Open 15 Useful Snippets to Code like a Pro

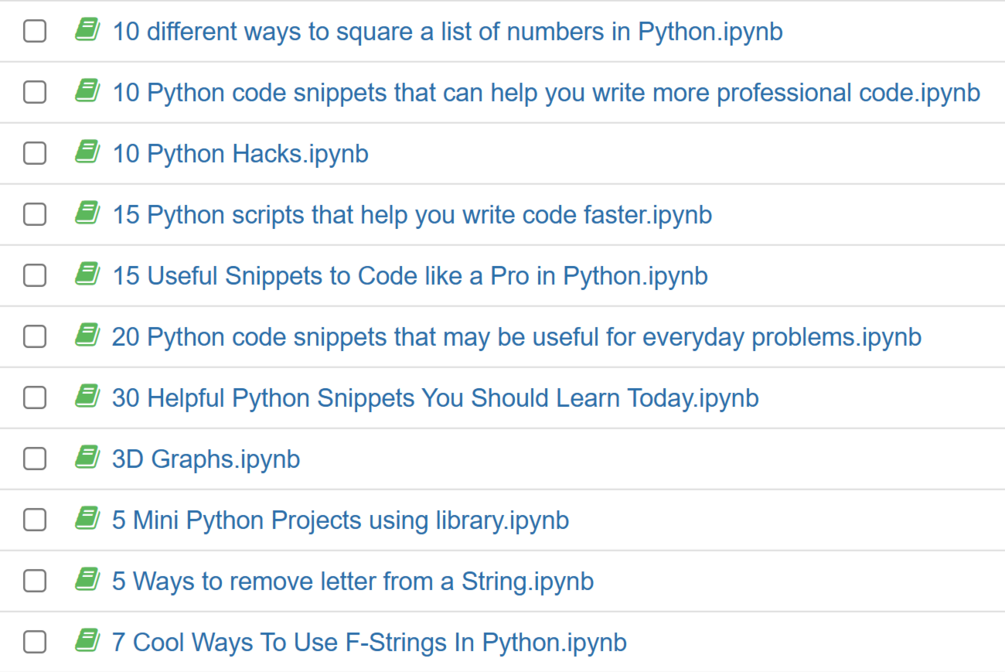click(410, 276)
